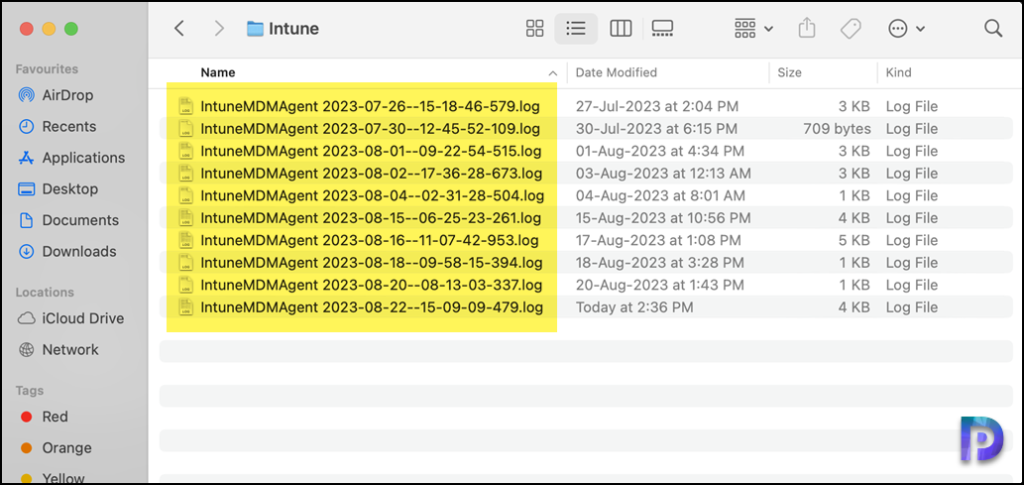Screen dimensions: 1024x485
Task: Click the Favourites sidebar section heading
Action: coord(47,69)
